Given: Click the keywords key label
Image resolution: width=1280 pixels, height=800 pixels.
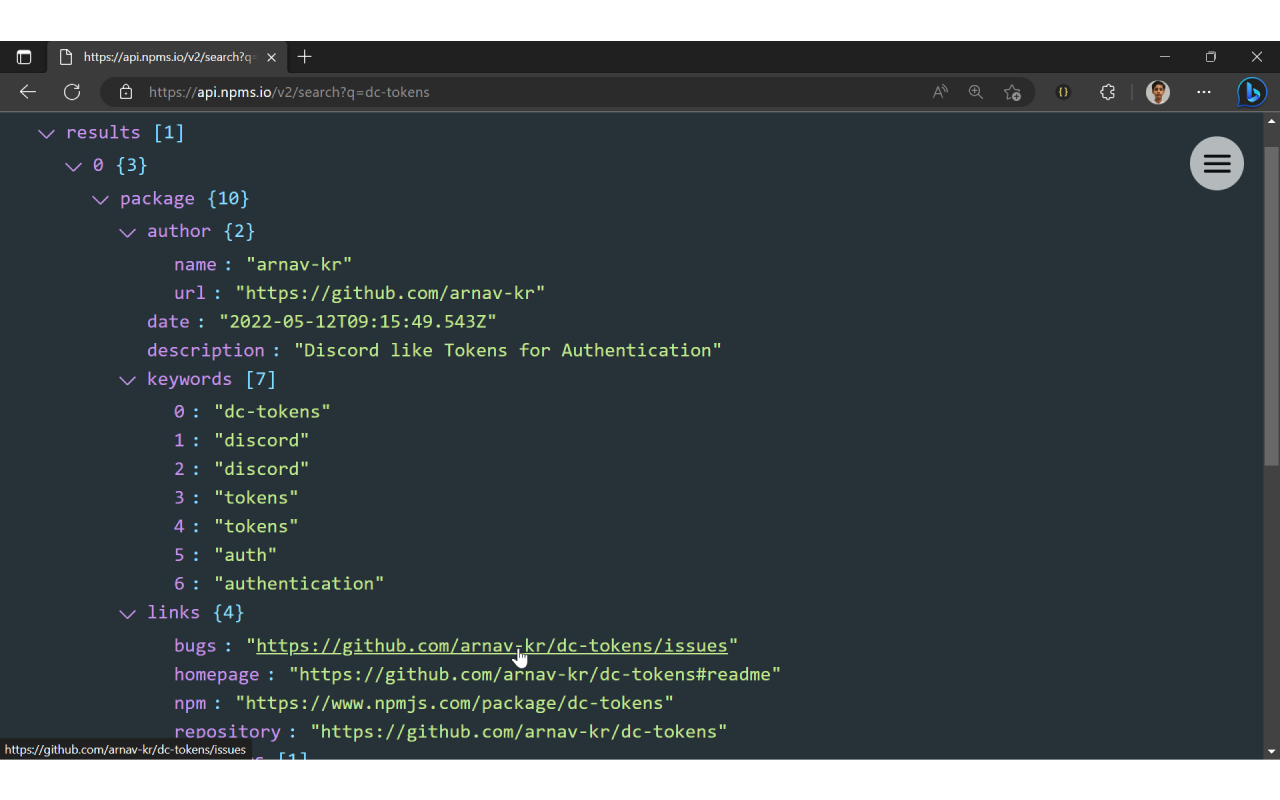Looking at the screenshot, I should pyautogui.click(x=189, y=380).
